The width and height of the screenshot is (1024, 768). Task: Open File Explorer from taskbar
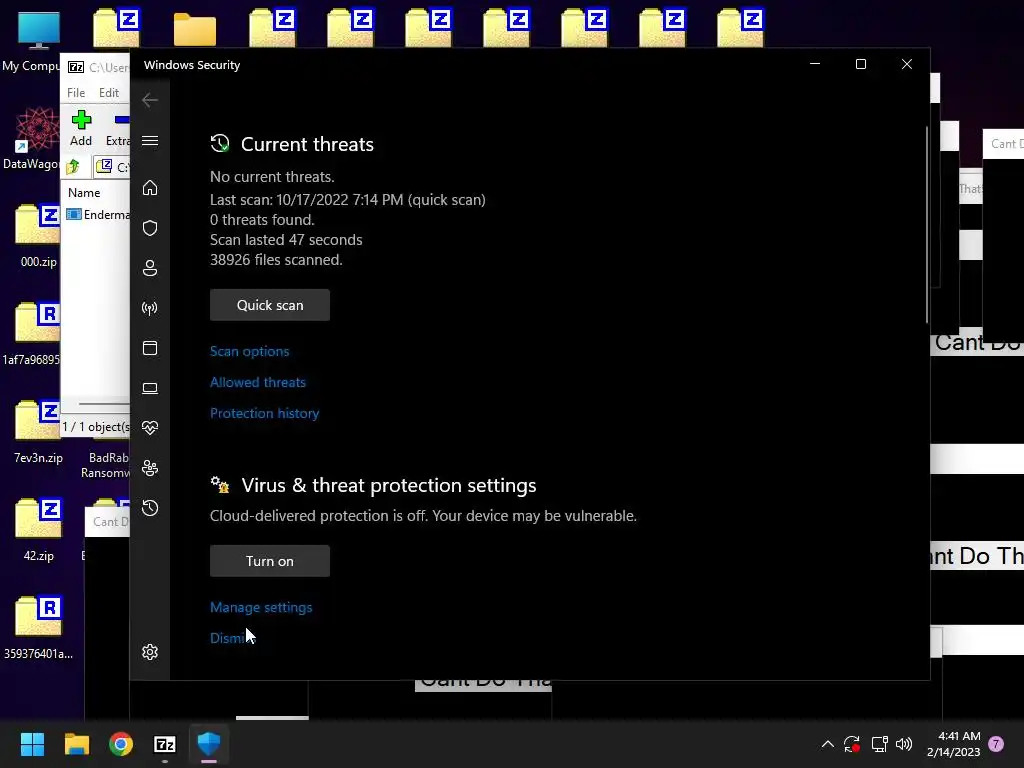tap(76, 744)
